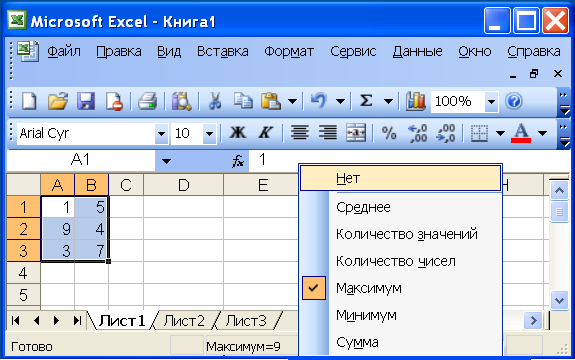Screen dimensions: 575x360
Task: Choose Нет in the status menu
Action: click(x=401, y=179)
